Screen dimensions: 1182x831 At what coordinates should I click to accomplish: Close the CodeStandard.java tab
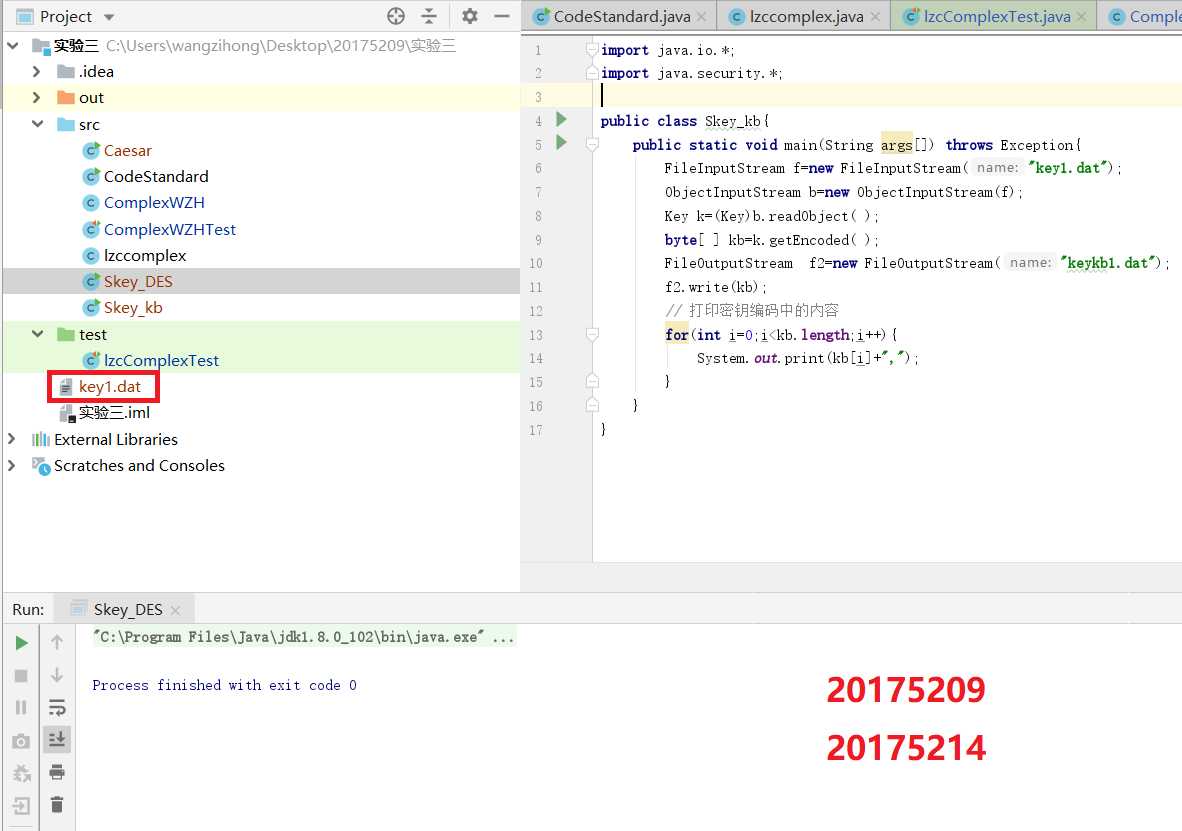click(702, 17)
